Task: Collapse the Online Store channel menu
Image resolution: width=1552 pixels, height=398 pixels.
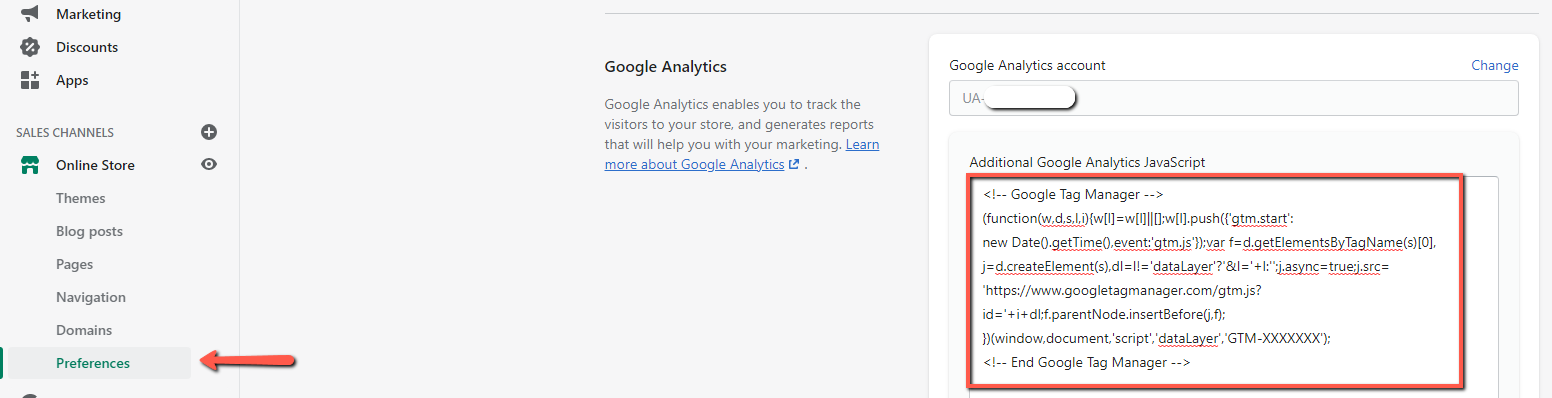Action: (x=95, y=165)
